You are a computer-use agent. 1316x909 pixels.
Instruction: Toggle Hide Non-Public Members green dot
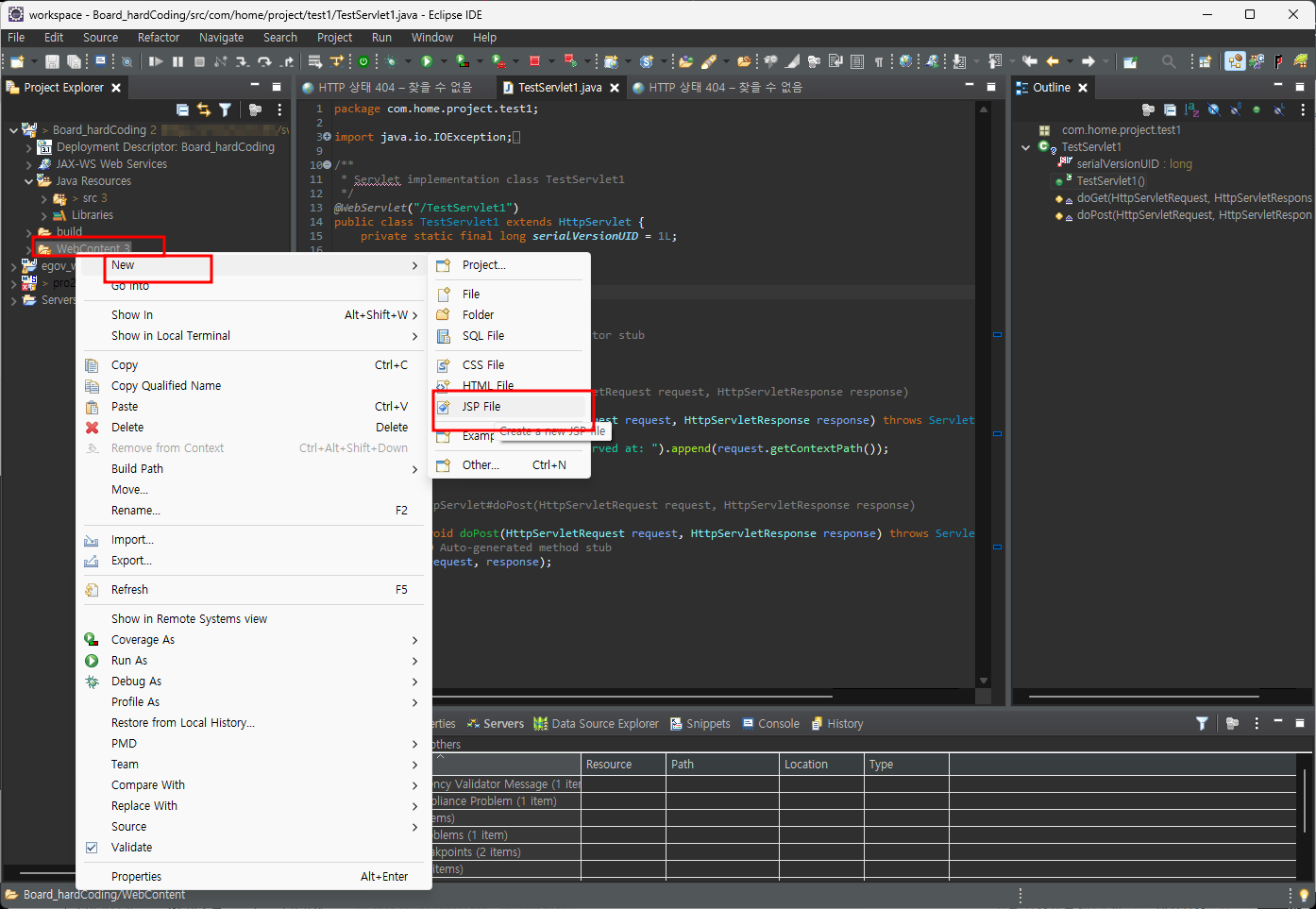click(x=1257, y=109)
